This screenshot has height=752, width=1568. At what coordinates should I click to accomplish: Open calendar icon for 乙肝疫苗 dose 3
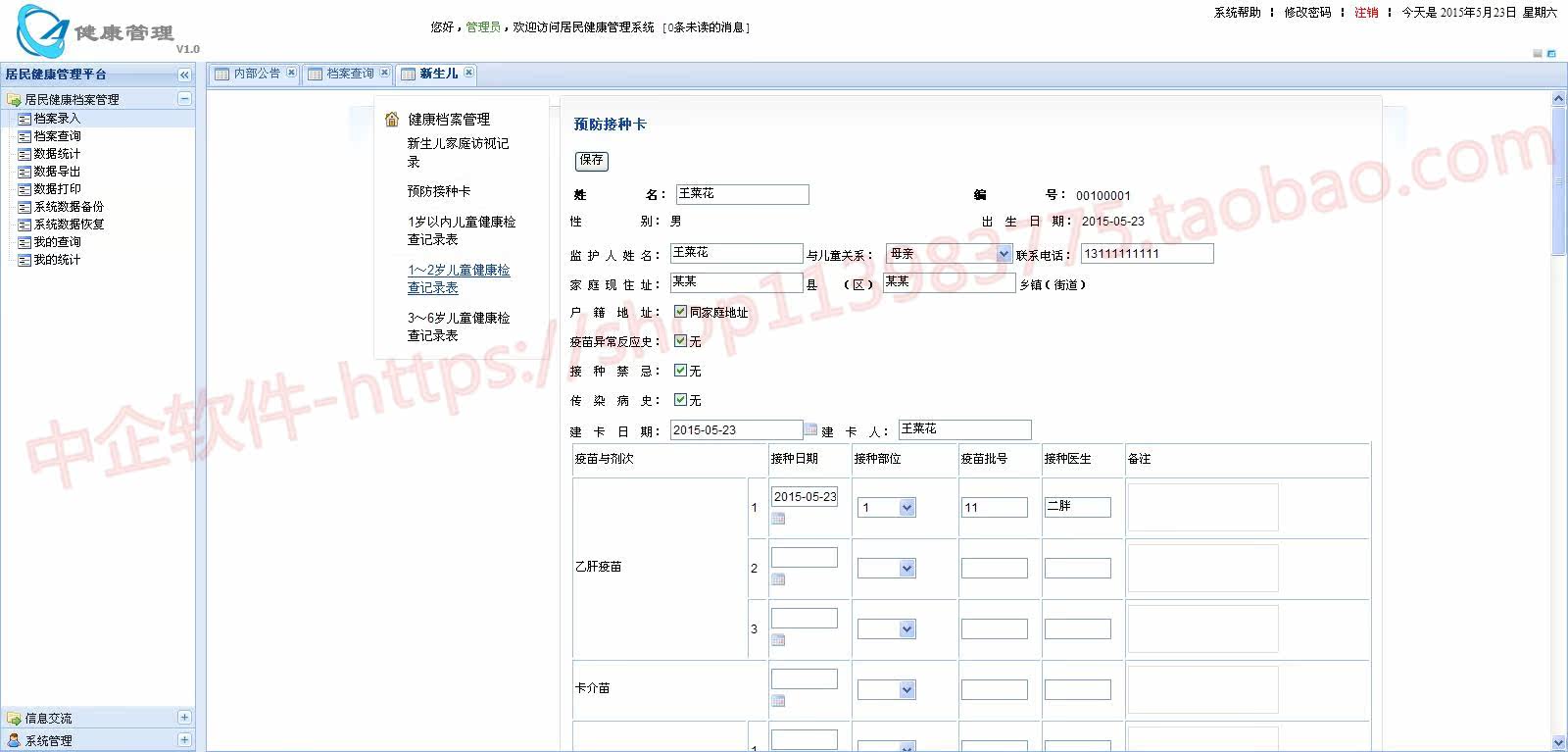tap(778, 640)
